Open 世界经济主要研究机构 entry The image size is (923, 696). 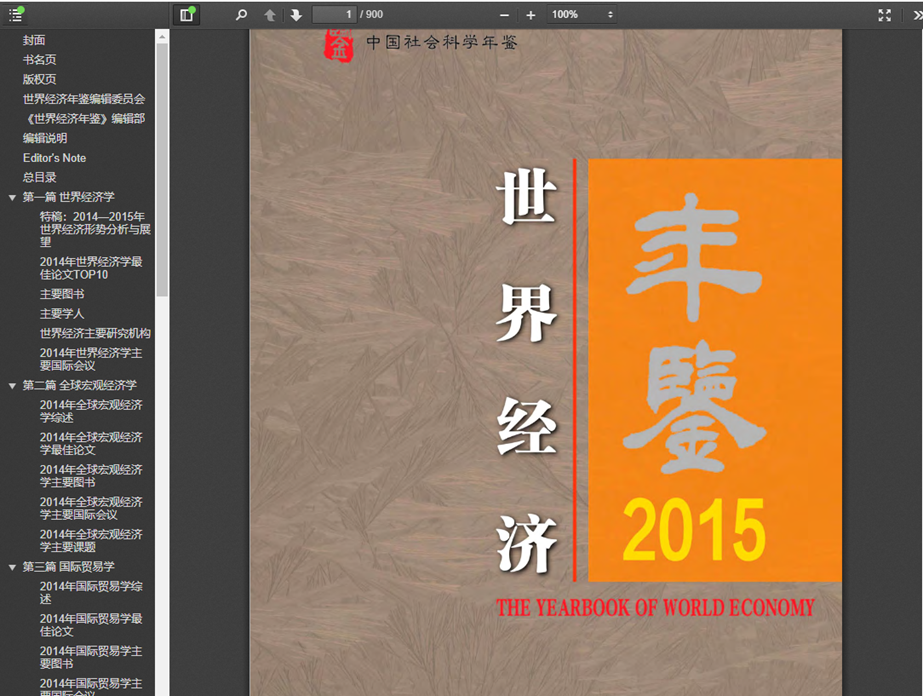point(95,333)
